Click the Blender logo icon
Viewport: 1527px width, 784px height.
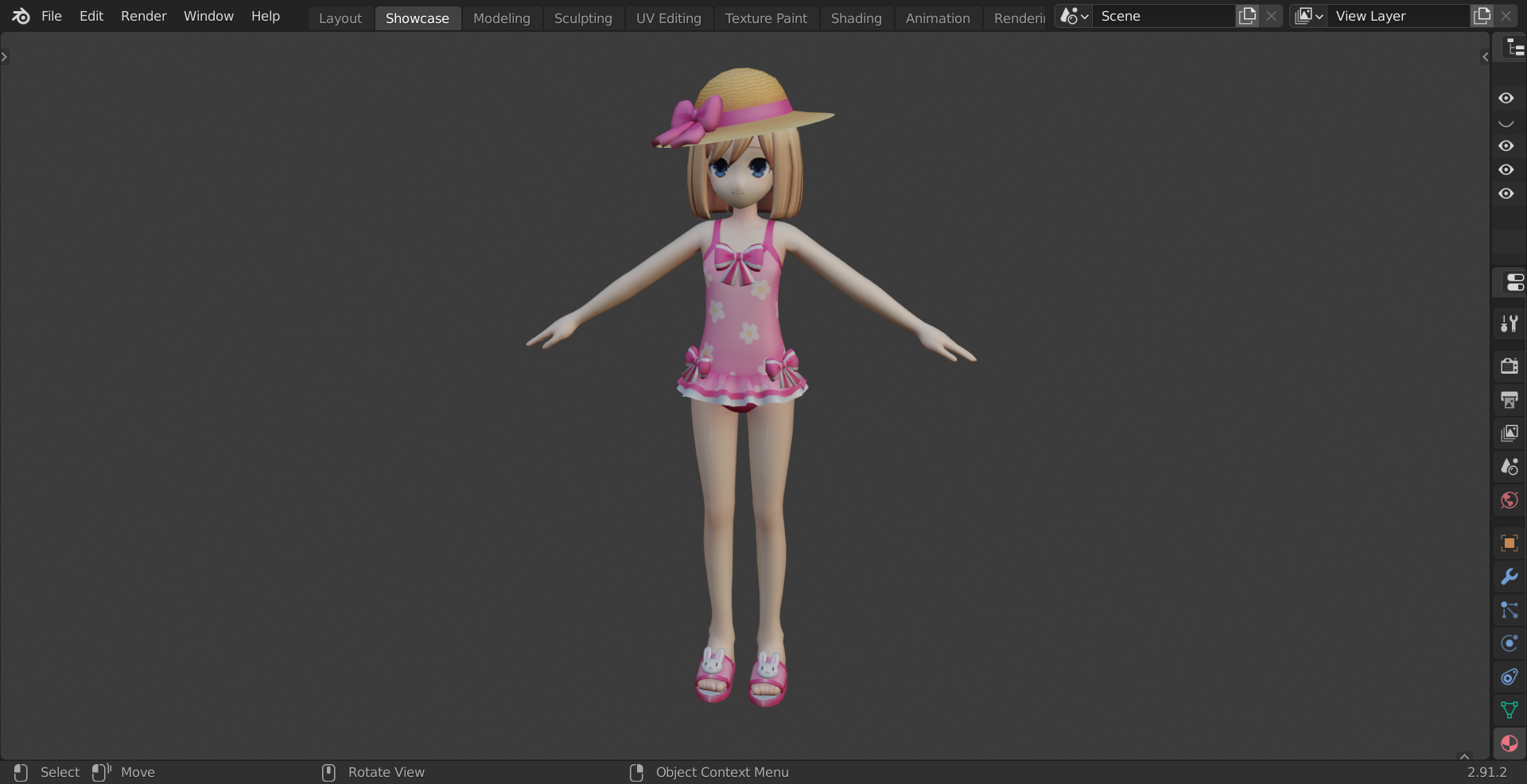click(x=21, y=16)
